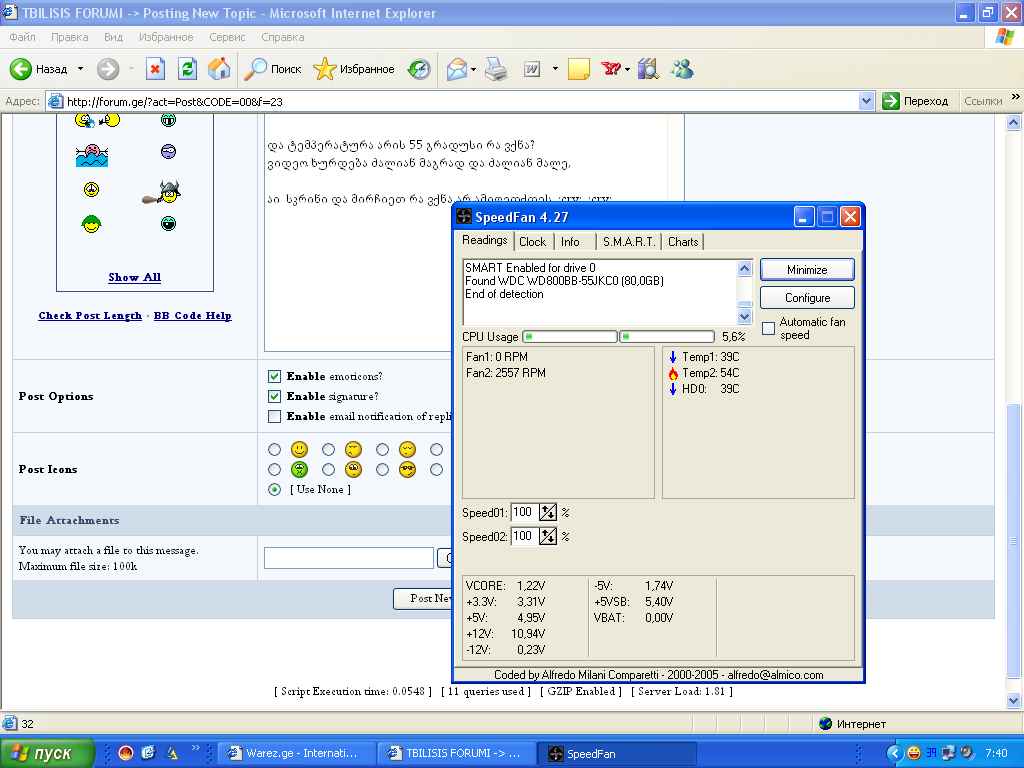Image resolution: width=1024 pixels, height=768 pixels.
Task: Launch the Messenger people icon
Action: (682, 69)
